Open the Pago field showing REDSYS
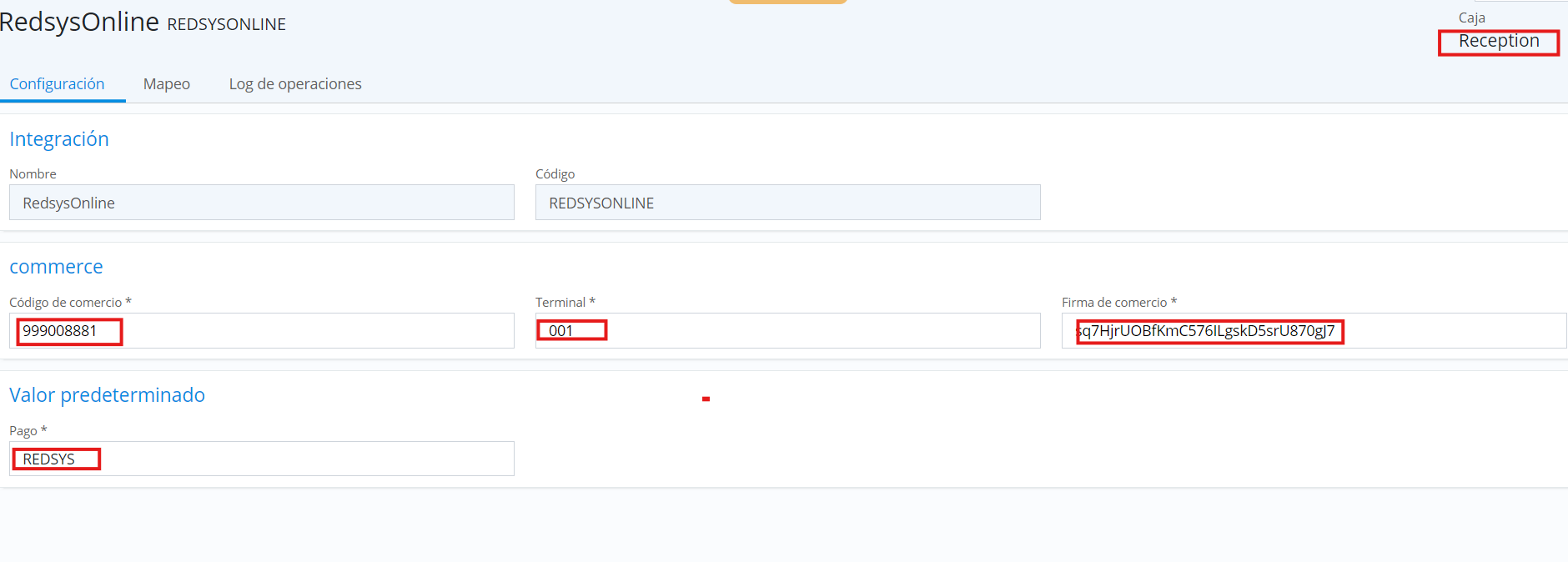The width and height of the screenshot is (1568, 562). tap(261, 459)
